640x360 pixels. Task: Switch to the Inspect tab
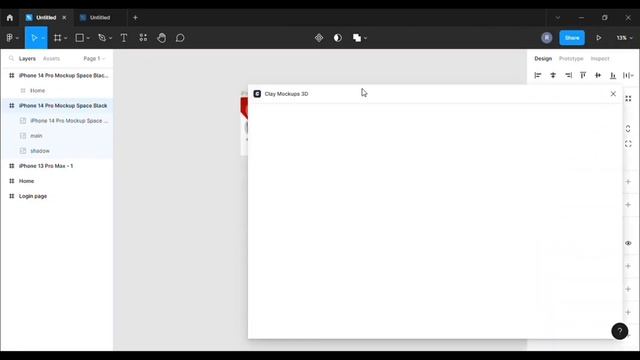tap(600, 59)
